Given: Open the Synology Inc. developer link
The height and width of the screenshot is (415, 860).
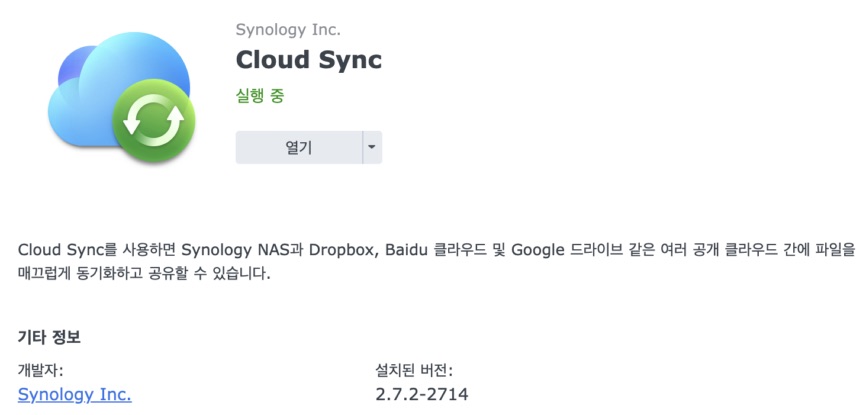Looking at the screenshot, I should tap(74, 394).
